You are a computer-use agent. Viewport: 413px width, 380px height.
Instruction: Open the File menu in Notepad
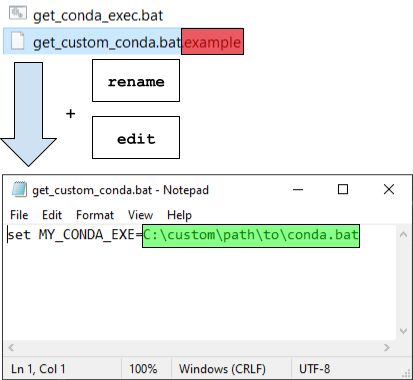(x=19, y=215)
